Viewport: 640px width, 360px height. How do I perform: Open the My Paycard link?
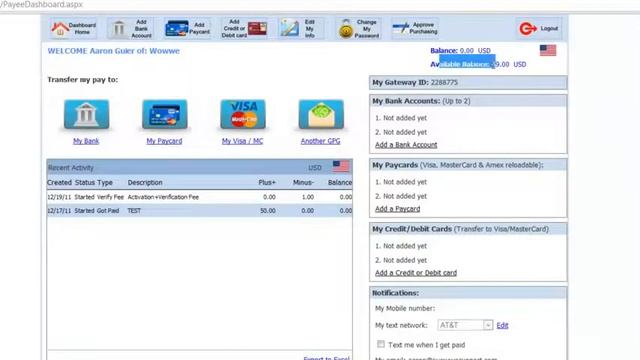pyautogui.click(x=164, y=141)
